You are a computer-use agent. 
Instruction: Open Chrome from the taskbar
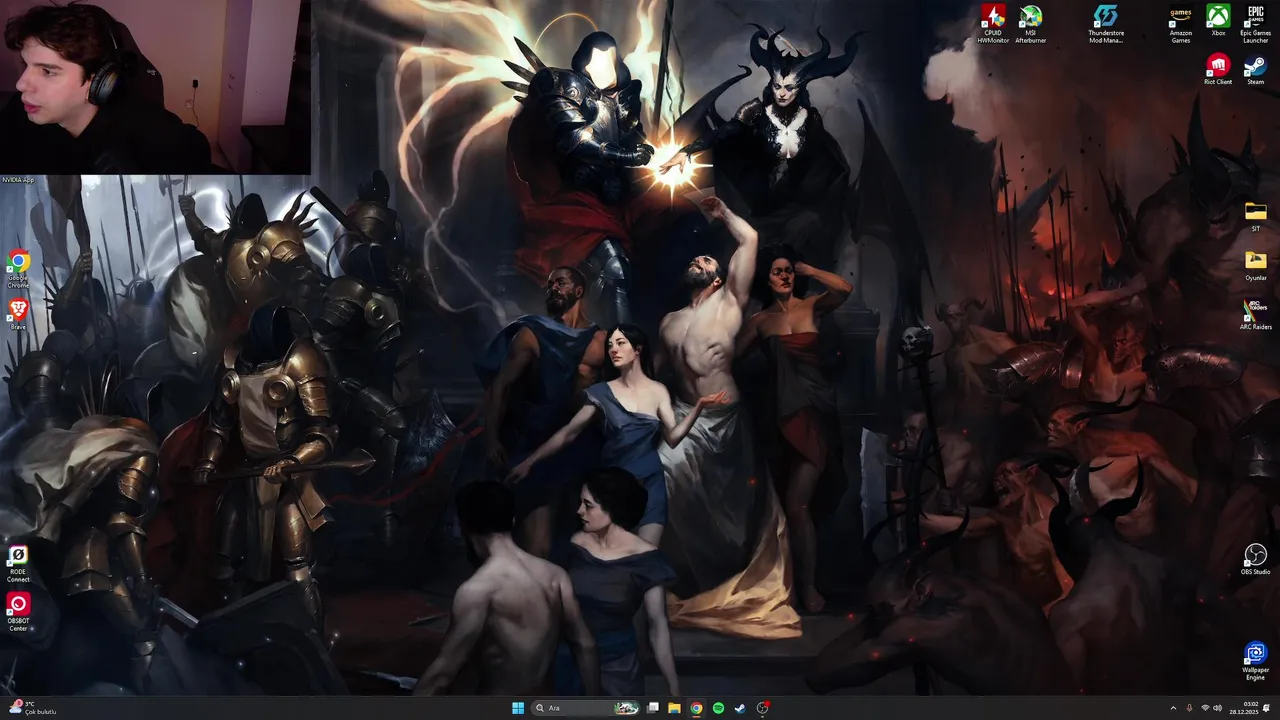tap(696, 708)
